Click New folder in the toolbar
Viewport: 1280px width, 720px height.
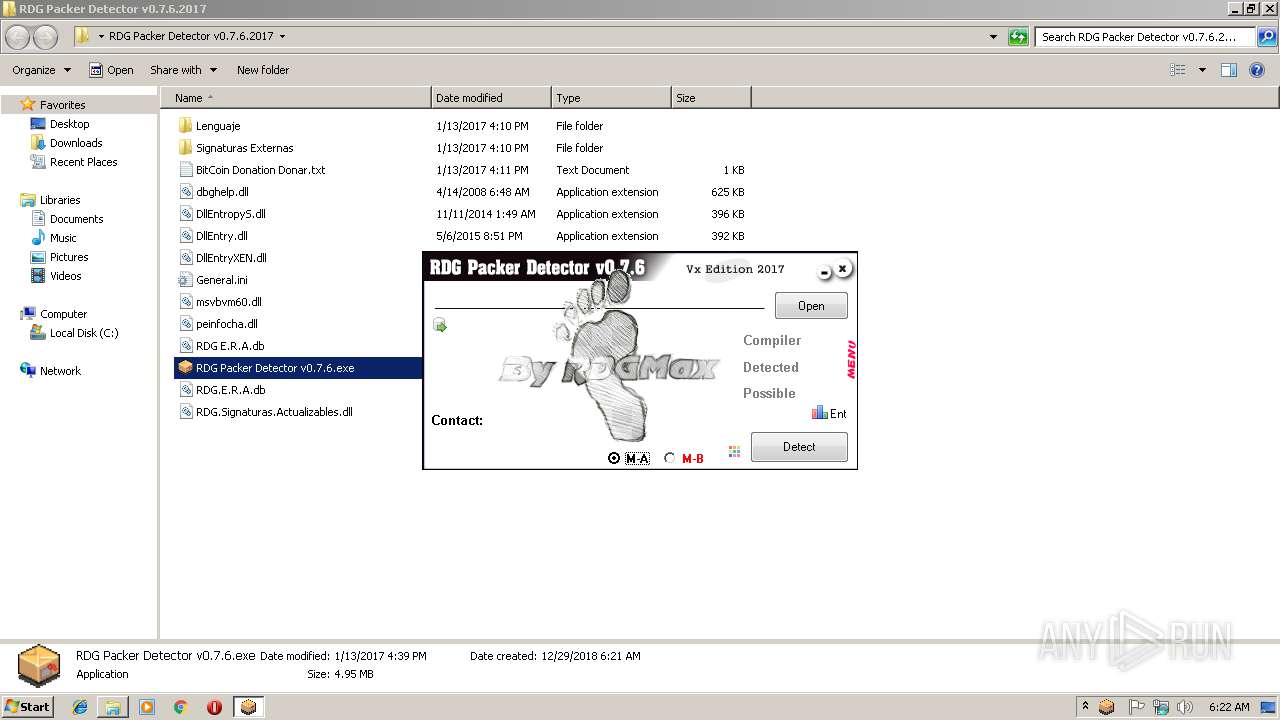(x=263, y=70)
